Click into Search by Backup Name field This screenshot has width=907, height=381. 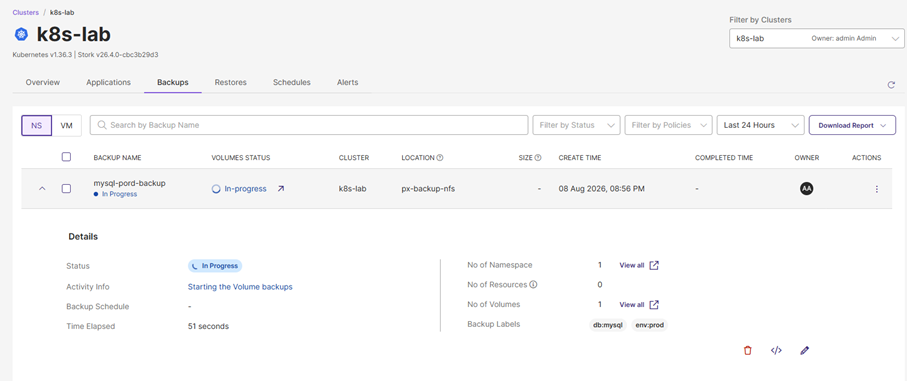click(x=309, y=125)
